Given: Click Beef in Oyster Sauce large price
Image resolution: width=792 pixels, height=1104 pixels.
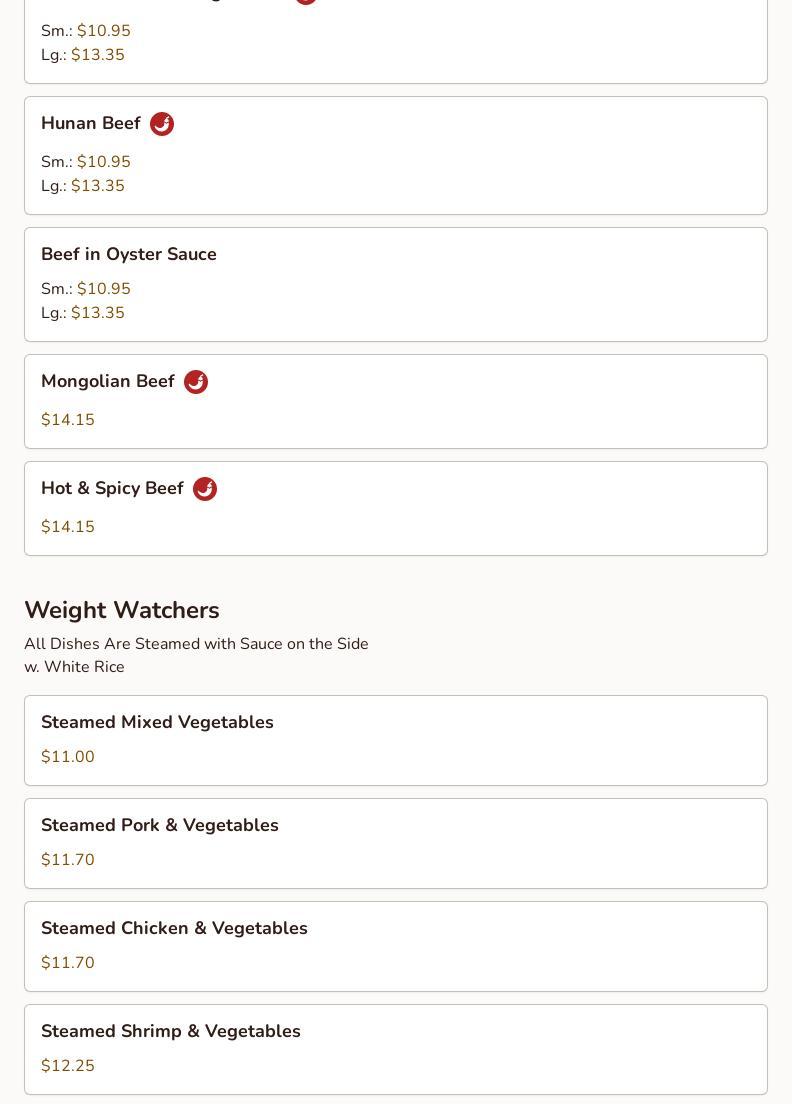Looking at the screenshot, I should pos(98,312).
